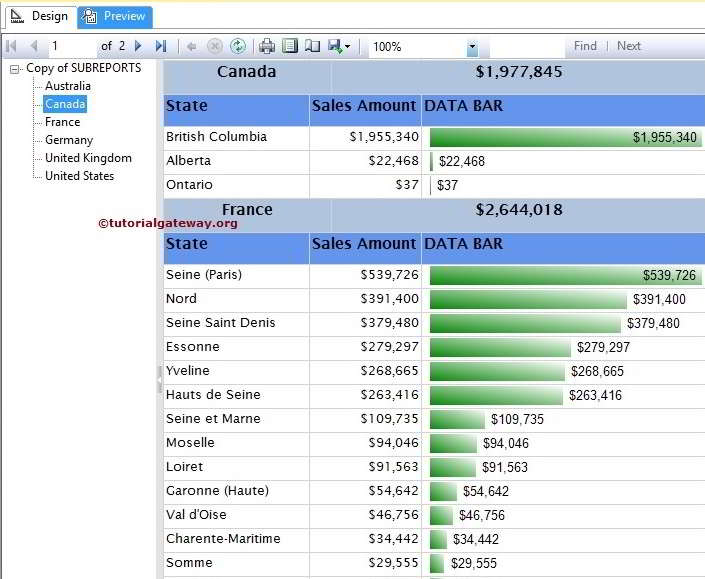
Task: Click Essonne sales amount $279,297 cell
Action: 366,347
